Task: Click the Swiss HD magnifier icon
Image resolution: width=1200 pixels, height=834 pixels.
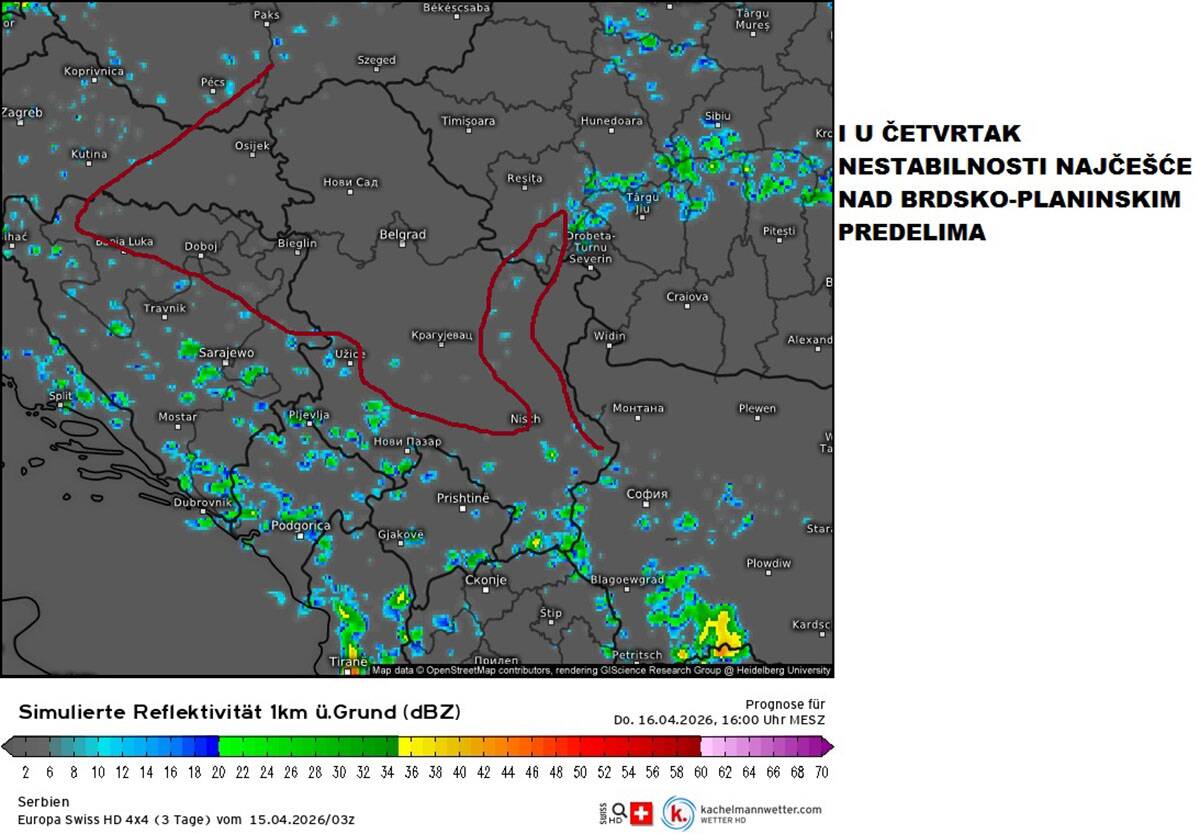Action: pyautogui.click(x=619, y=812)
